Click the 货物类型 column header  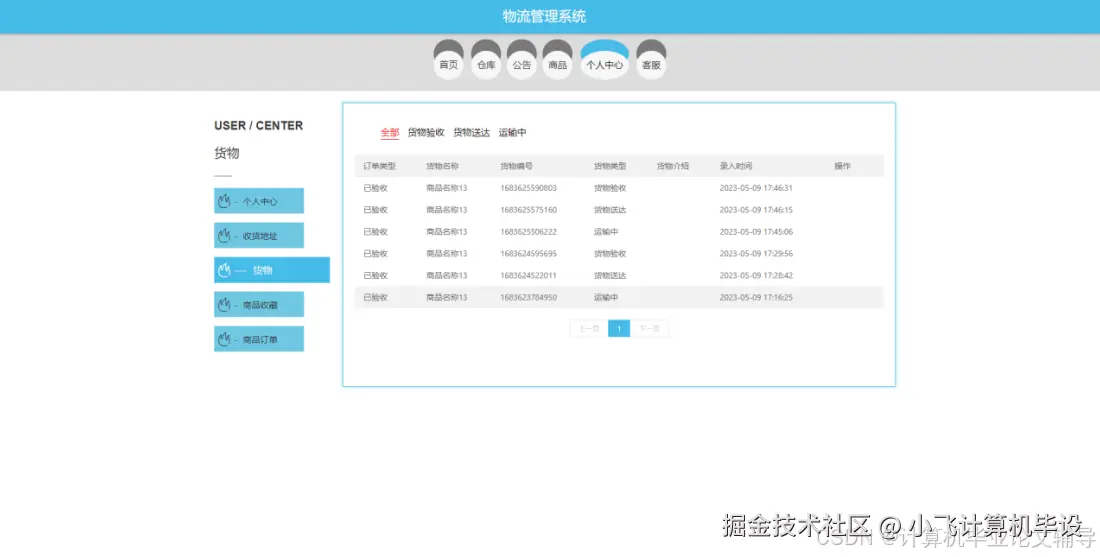(610, 166)
